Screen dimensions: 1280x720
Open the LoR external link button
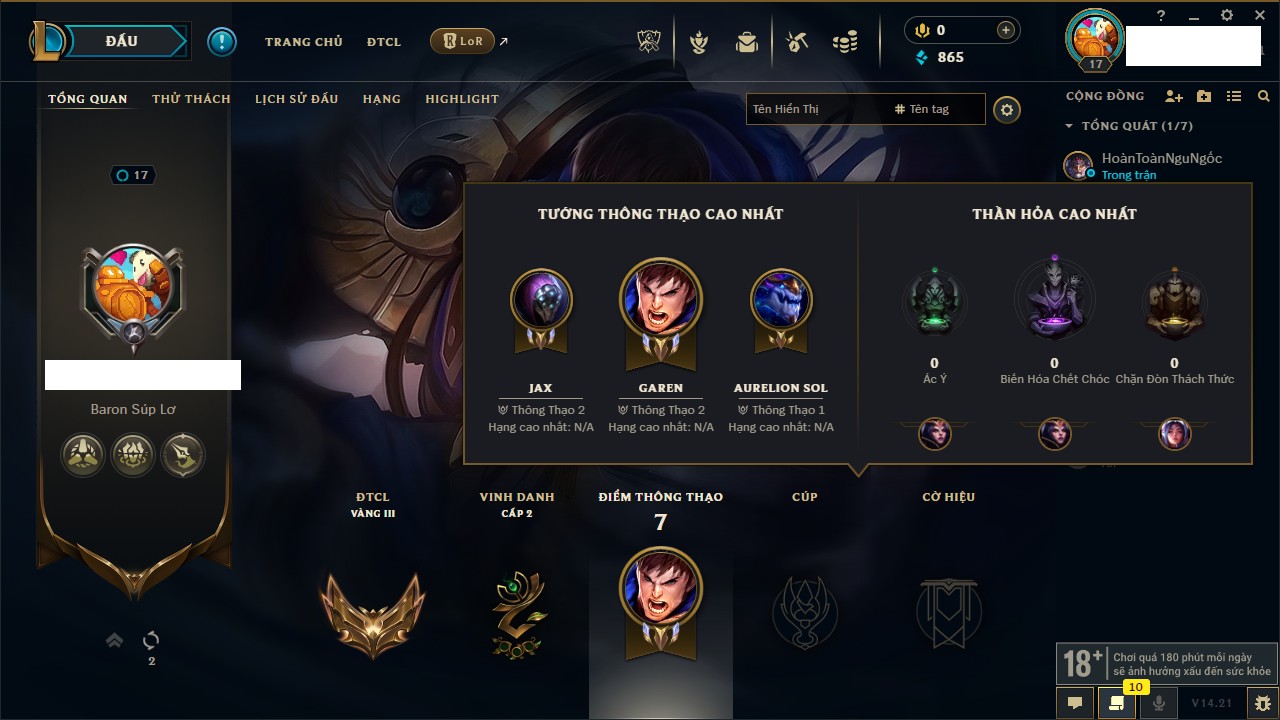point(469,41)
